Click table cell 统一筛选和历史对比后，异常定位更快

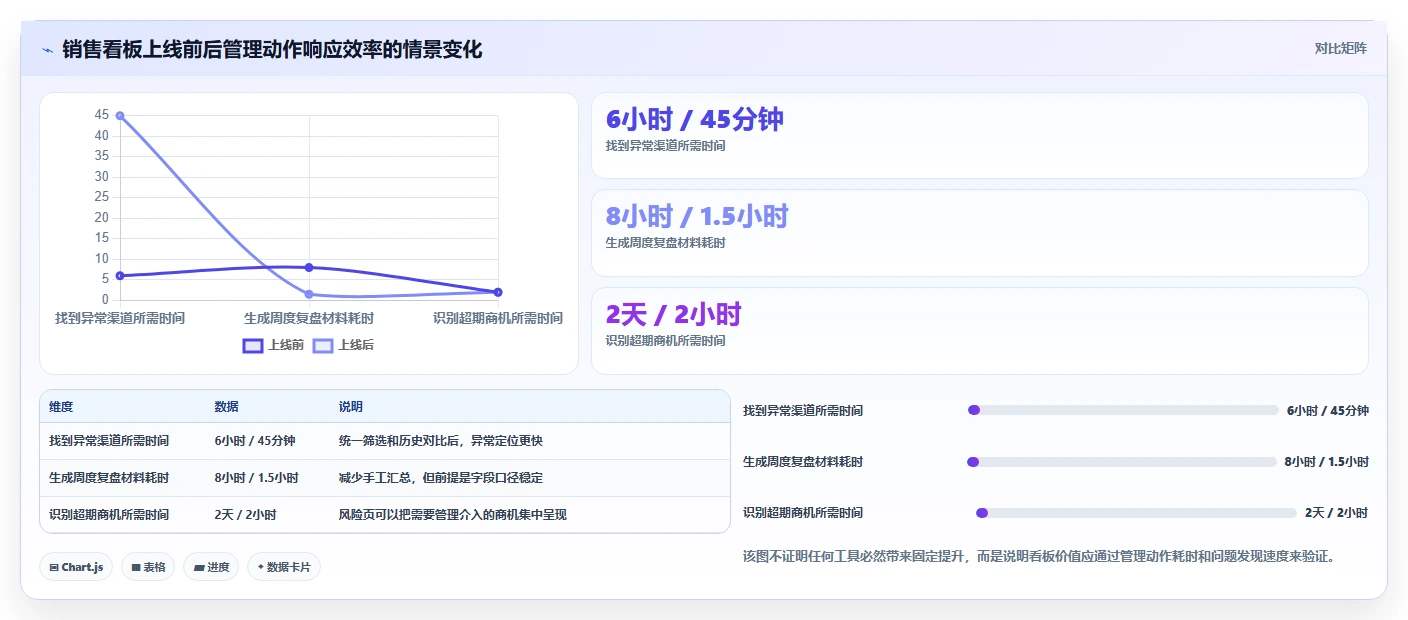point(441,440)
